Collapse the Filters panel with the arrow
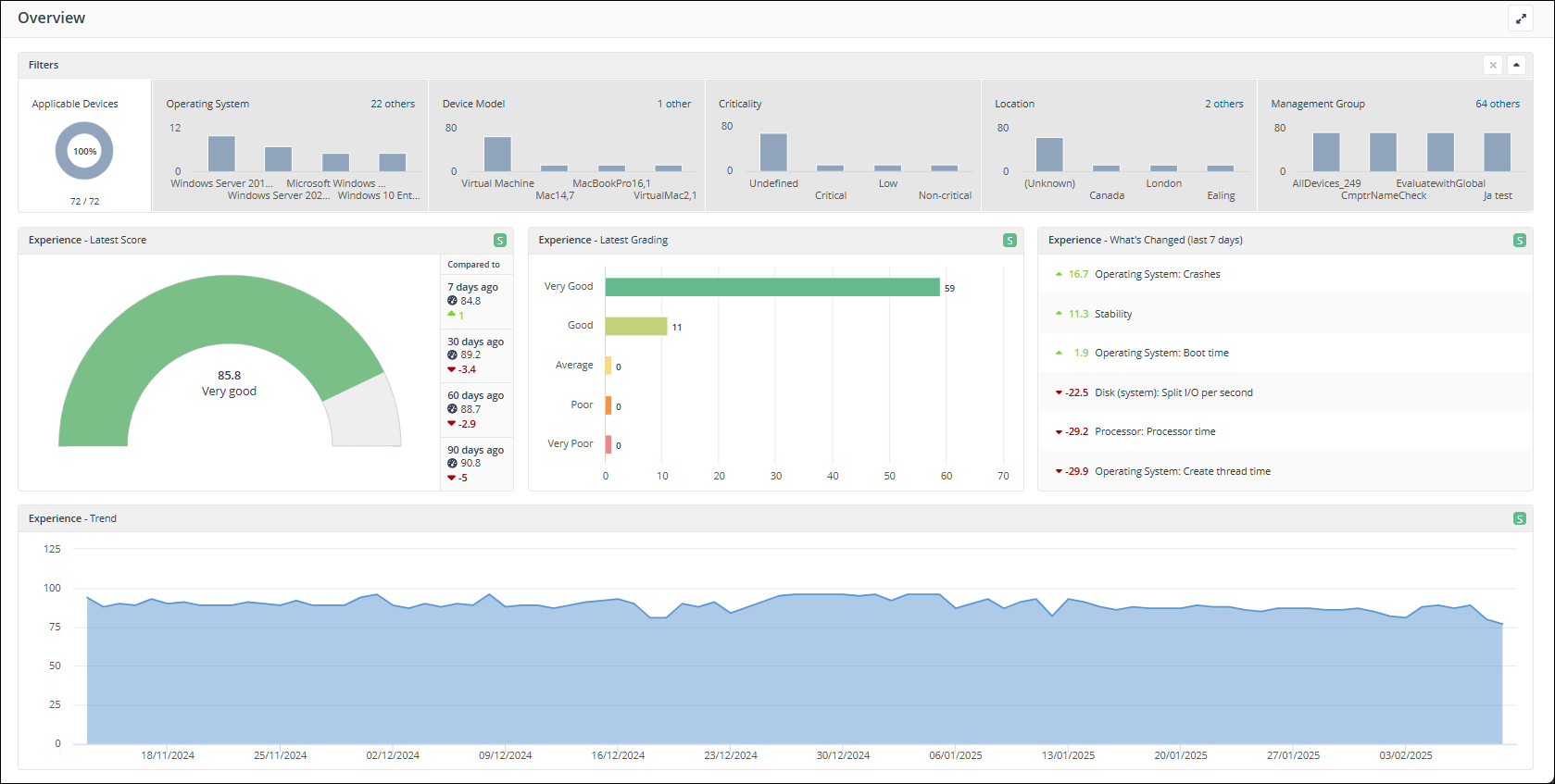Viewport: 1555px width, 784px height. point(1516,65)
